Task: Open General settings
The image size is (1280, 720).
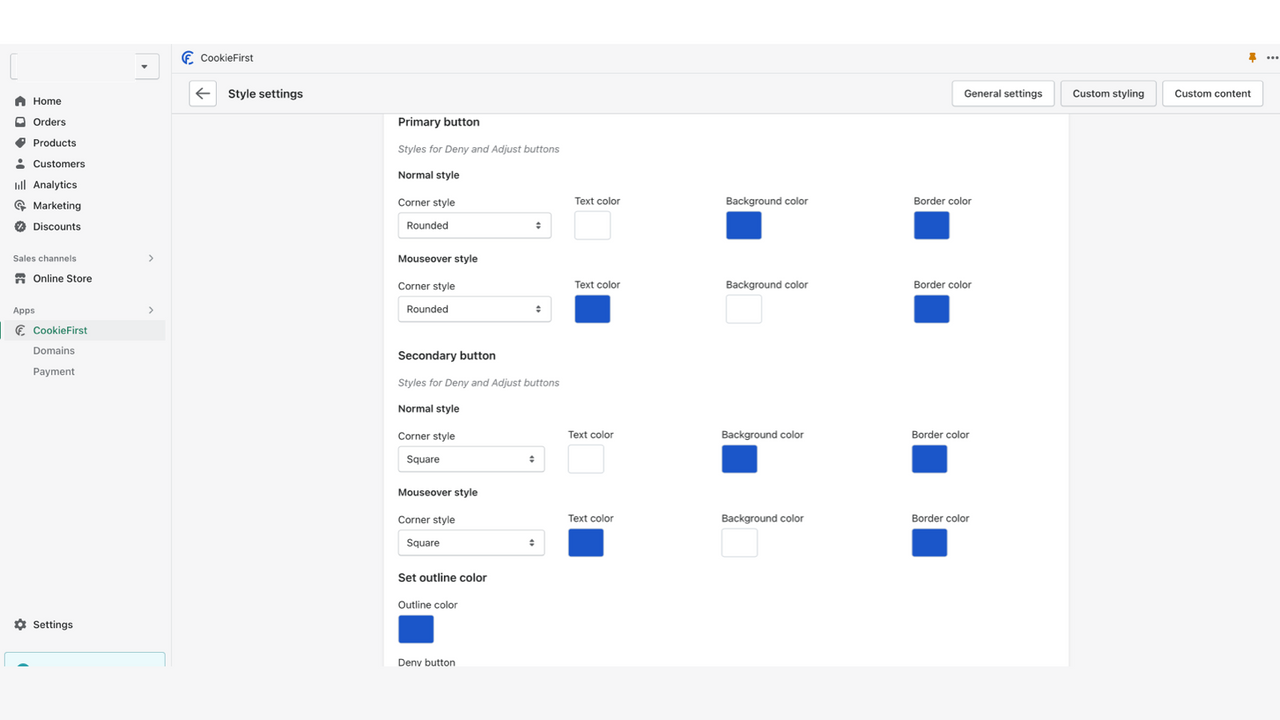Action: (1002, 93)
